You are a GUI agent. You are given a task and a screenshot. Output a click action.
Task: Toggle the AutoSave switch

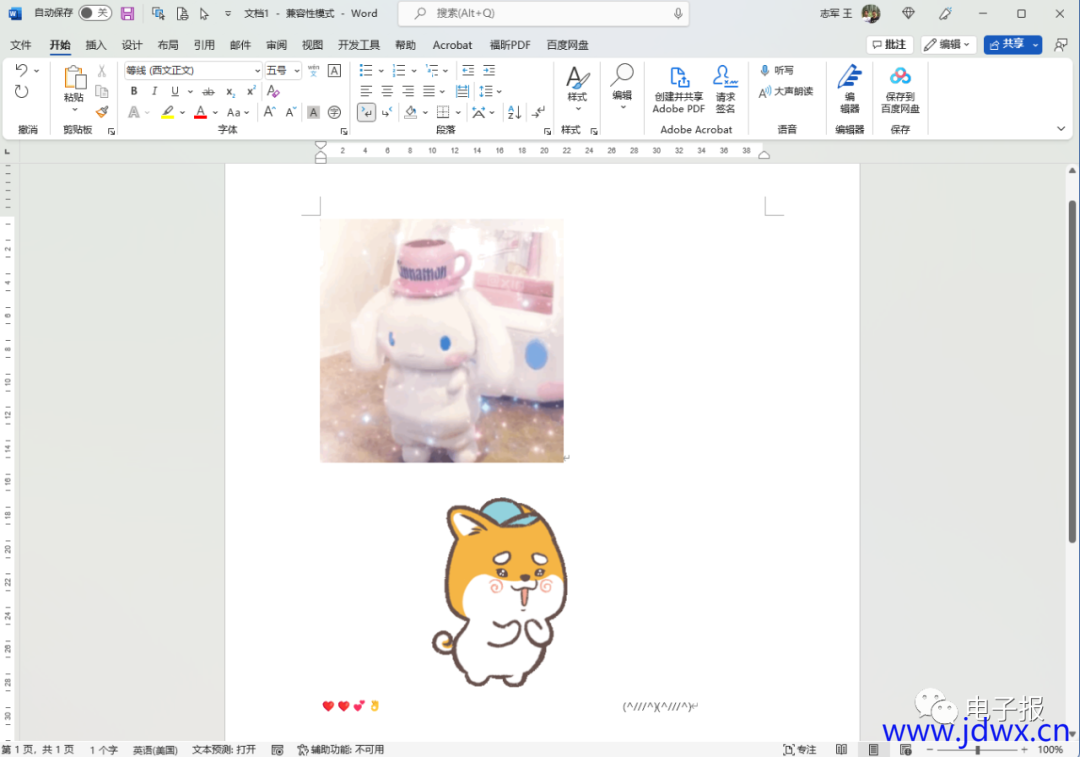click(95, 13)
